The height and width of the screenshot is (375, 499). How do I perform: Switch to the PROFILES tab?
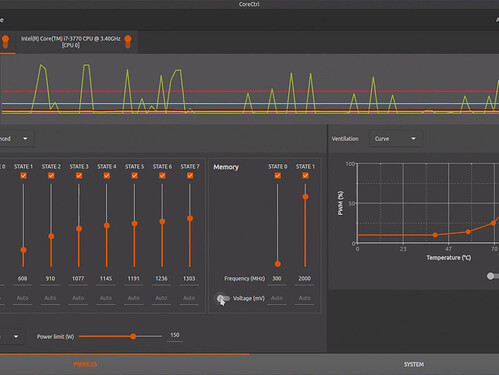pyautogui.click(x=85, y=364)
